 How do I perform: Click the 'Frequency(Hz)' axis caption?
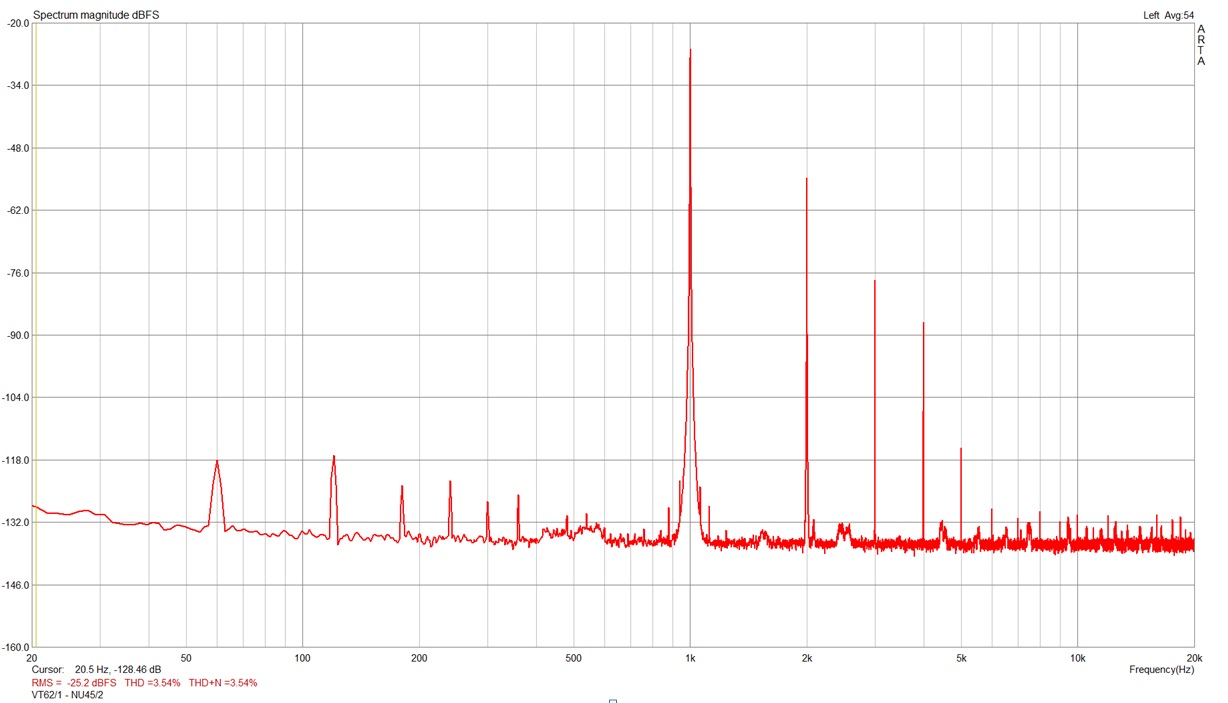coord(1161,669)
